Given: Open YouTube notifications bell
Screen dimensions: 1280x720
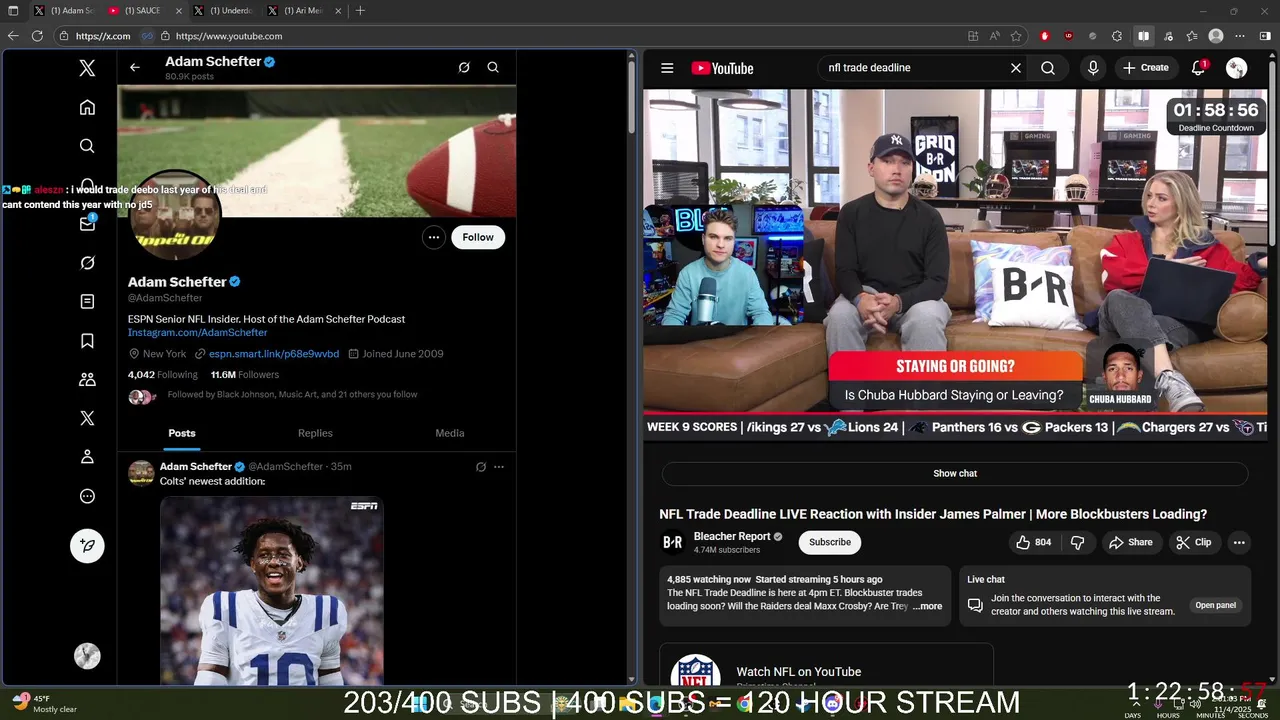Looking at the screenshot, I should click(x=1198, y=68).
